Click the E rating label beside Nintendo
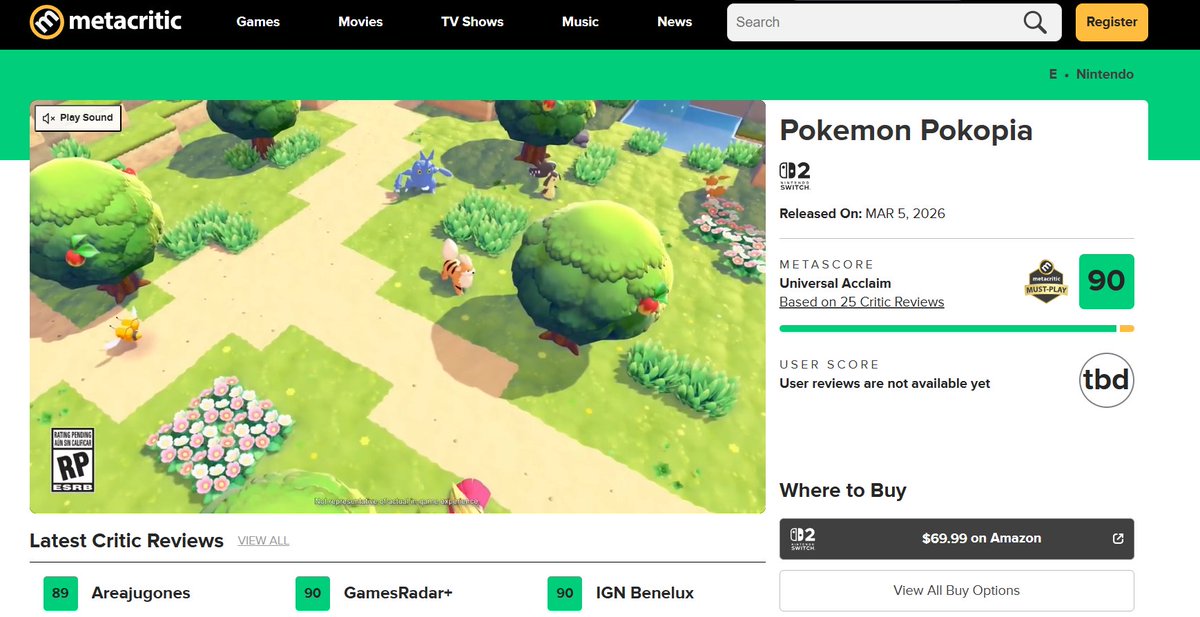Image resolution: width=1200 pixels, height=617 pixels. click(1053, 74)
